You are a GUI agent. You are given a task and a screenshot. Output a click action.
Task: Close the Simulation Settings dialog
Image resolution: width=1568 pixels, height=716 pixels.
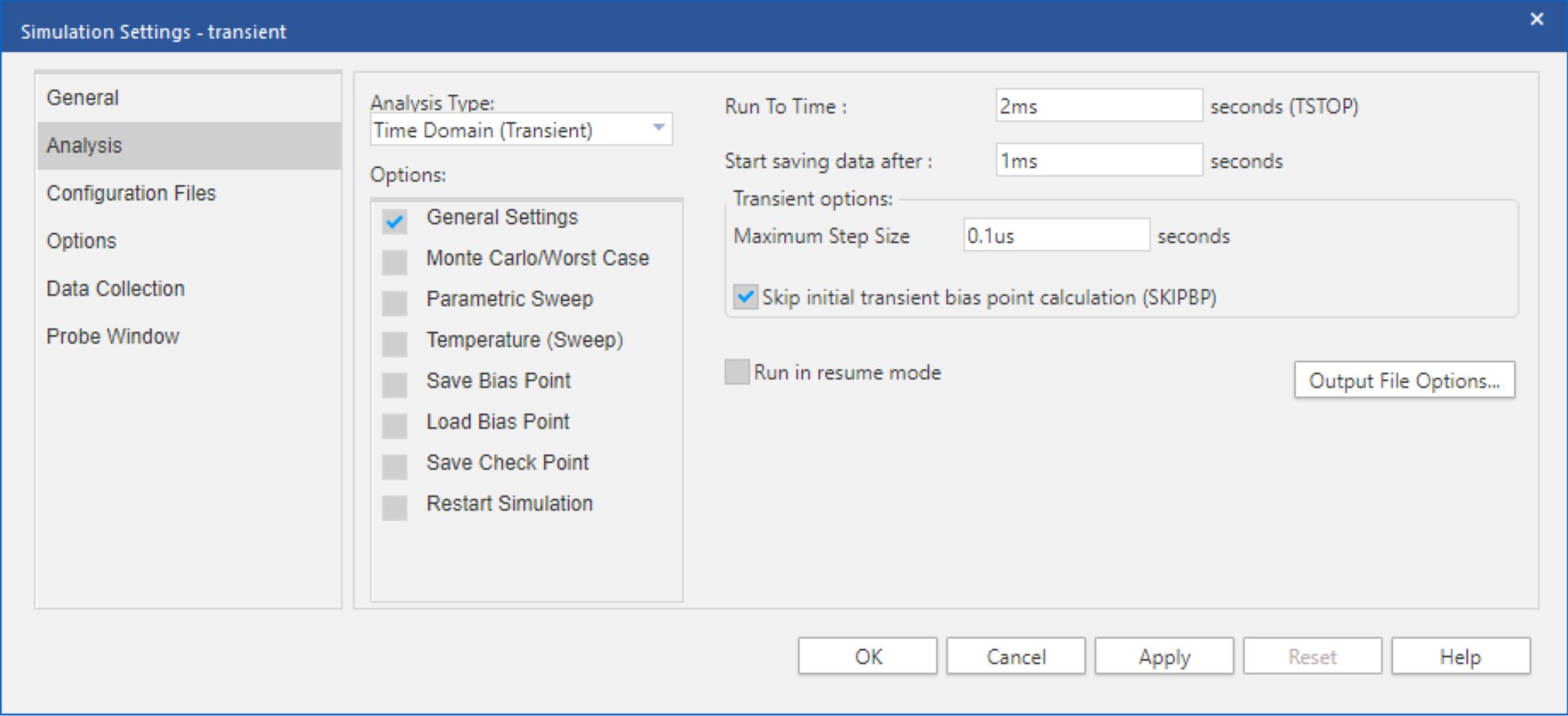[x=1536, y=19]
